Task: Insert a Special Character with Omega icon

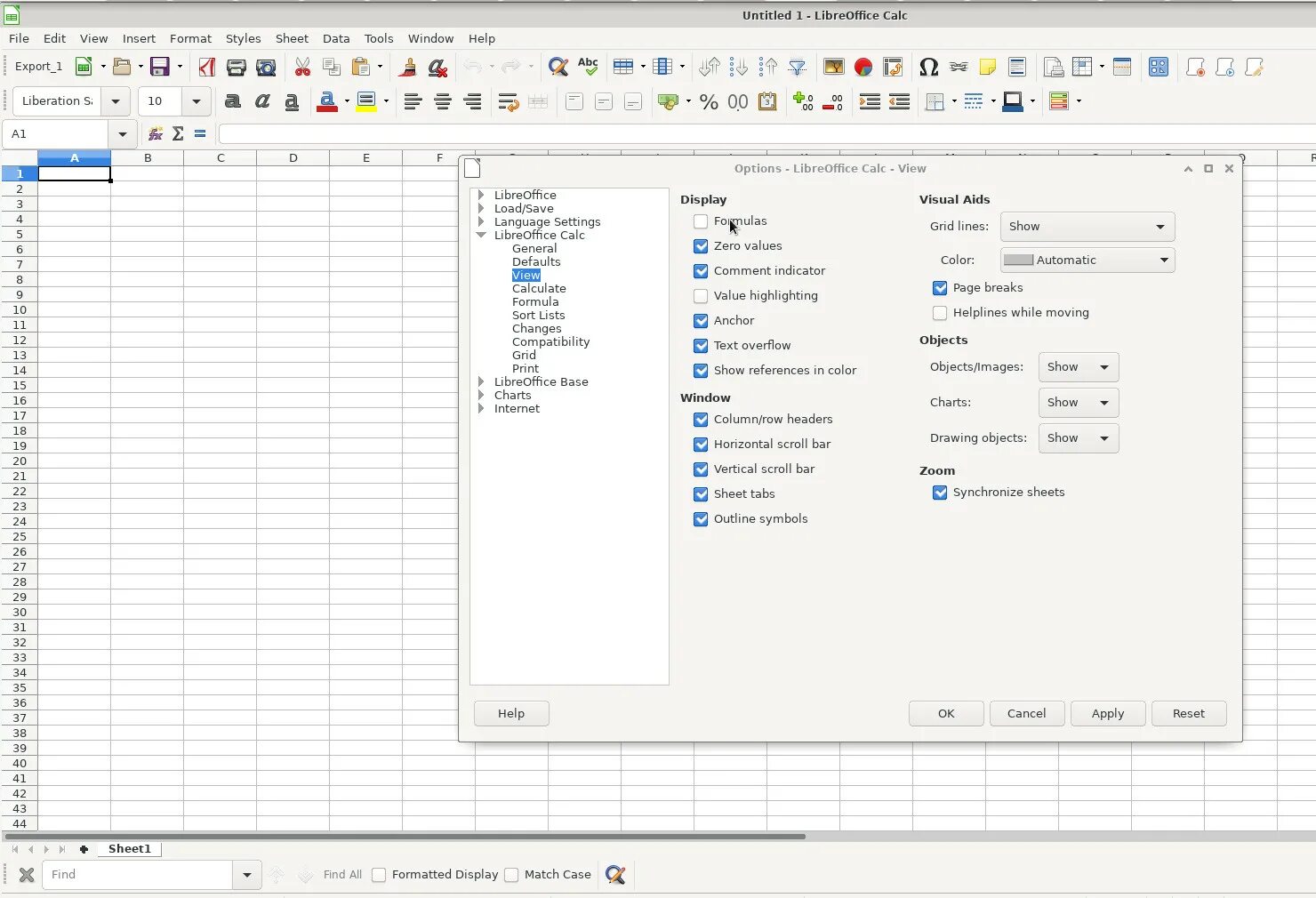Action: (928, 67)
